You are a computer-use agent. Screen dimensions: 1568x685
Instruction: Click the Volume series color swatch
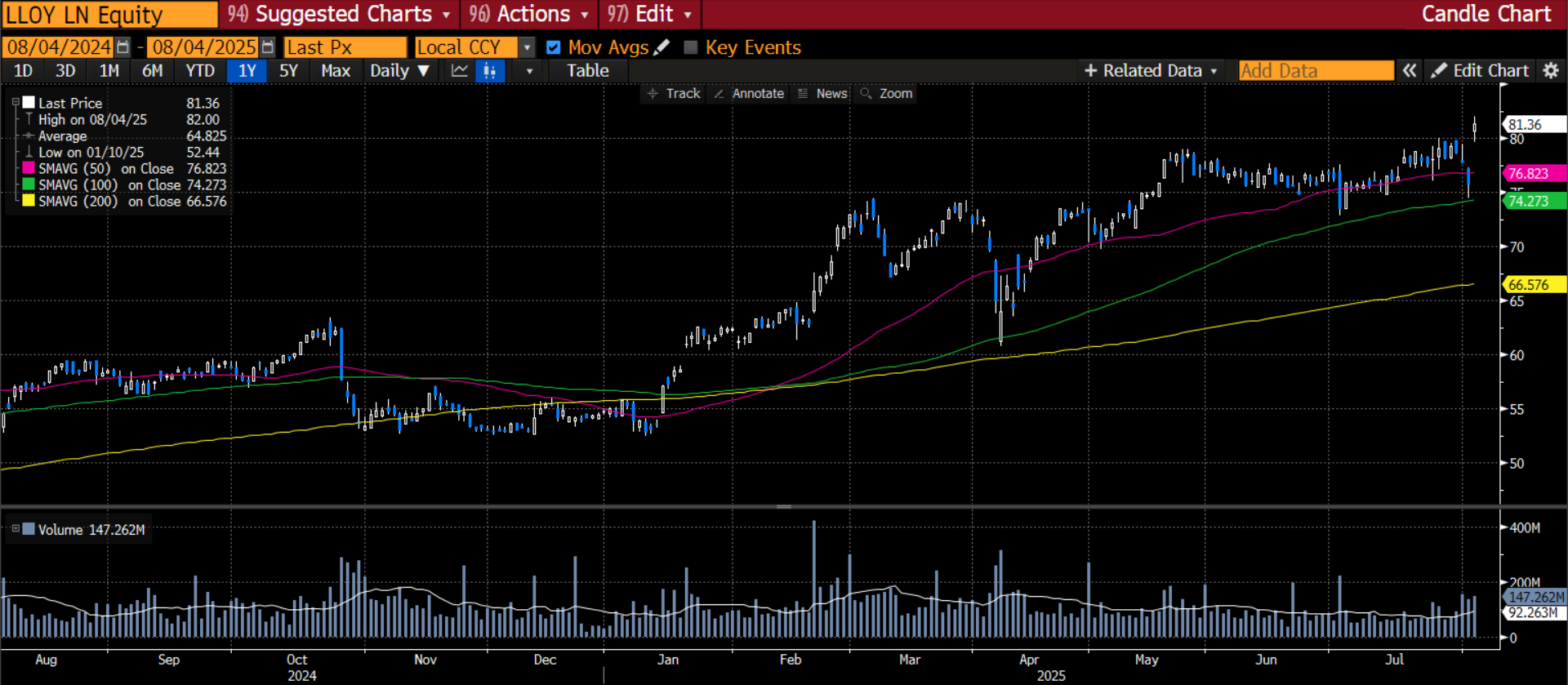click(29, 529)
